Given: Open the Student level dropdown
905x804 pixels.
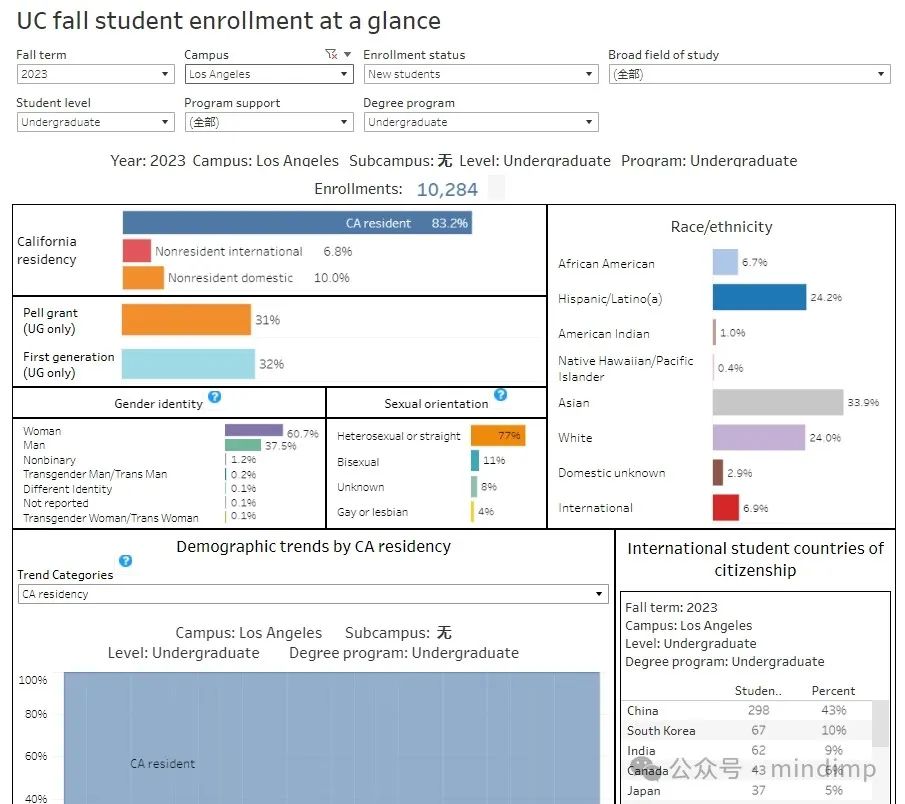Looking at the screenshot, I should click(x=96, y=122).
